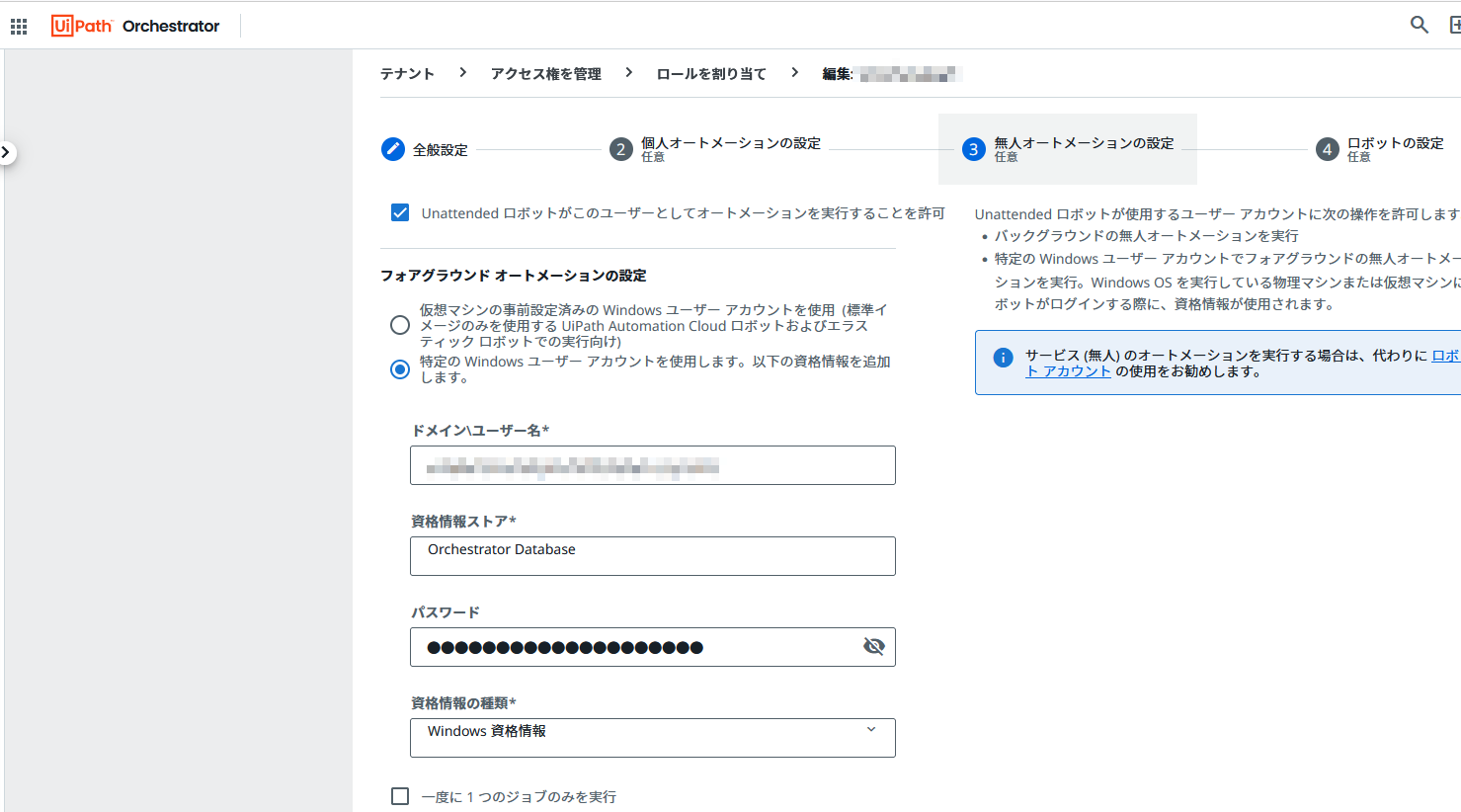Screen dimensions: 1461x812
Task: Expand the collapsed left sidebar arrow
Action: pyautogui.click(x=6, y=152)
